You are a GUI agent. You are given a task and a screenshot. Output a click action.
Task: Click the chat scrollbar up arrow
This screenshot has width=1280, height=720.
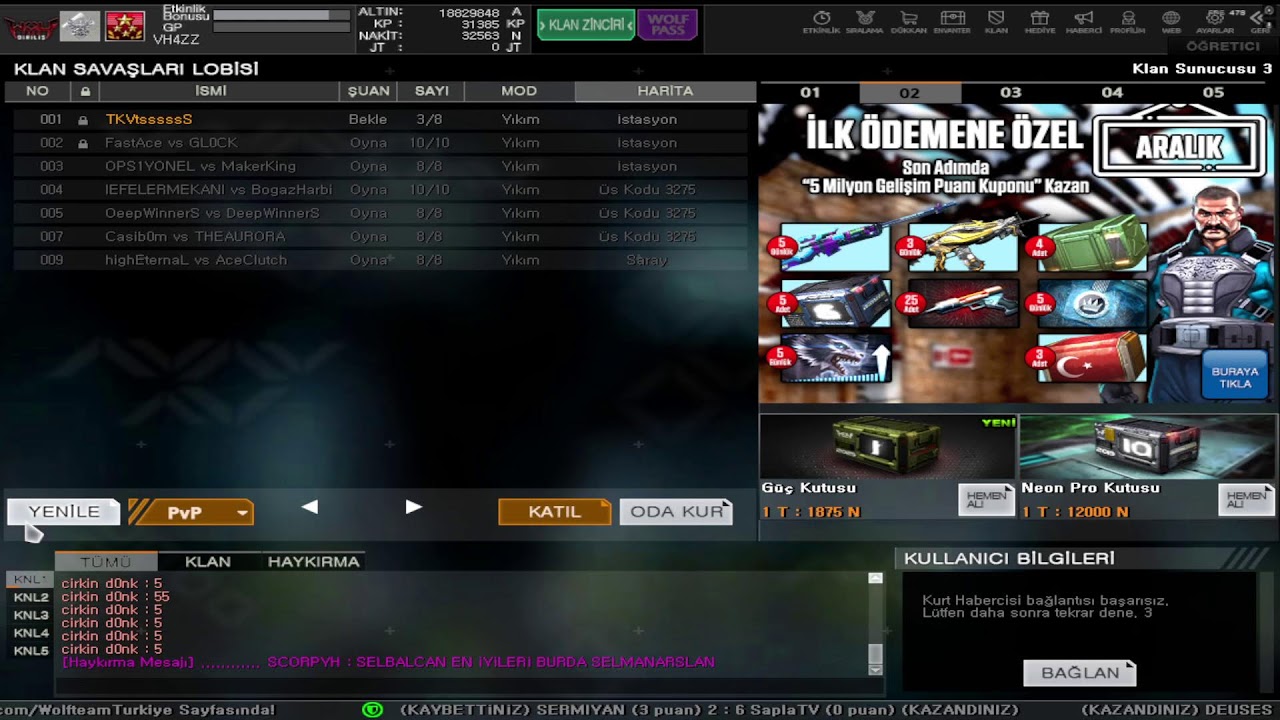[875, 578]
